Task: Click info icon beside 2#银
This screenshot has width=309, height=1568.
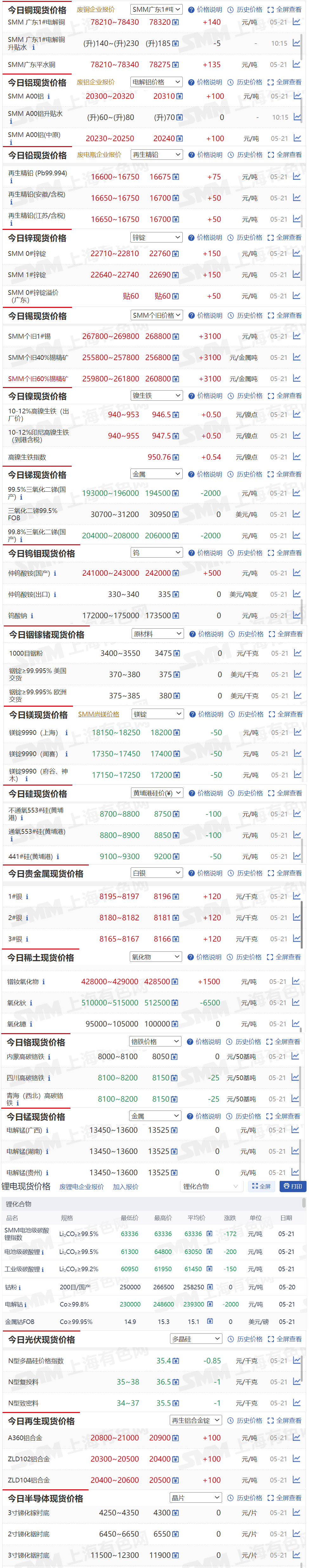Action: coord(27,918)
